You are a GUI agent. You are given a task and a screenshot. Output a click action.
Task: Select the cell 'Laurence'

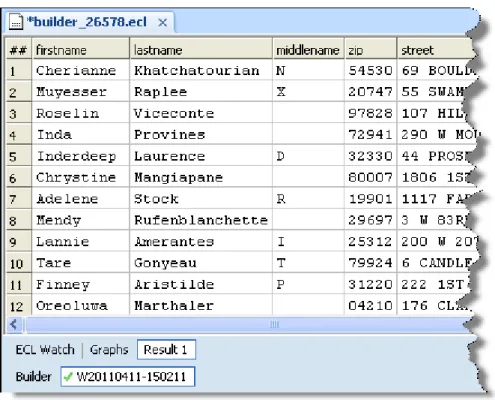click(x=201, y=156)
